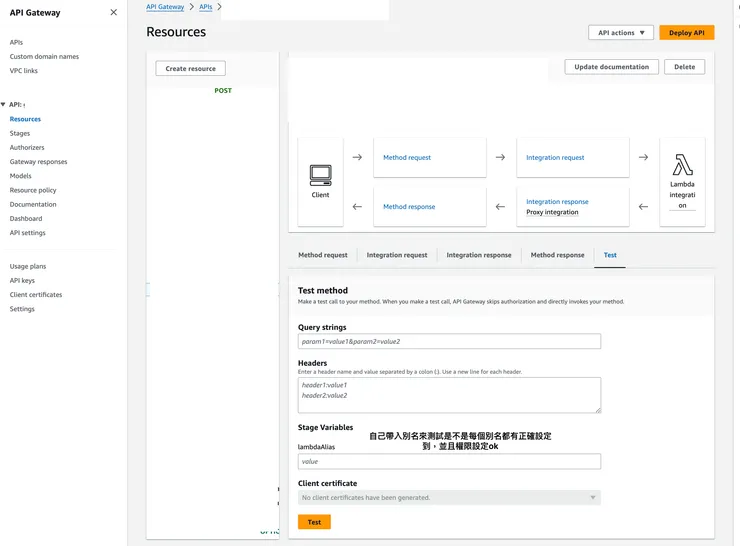This screenshot has height=546, width=740.
Task: Open Gateway responses in the sidebar
Action: (38, 162)
